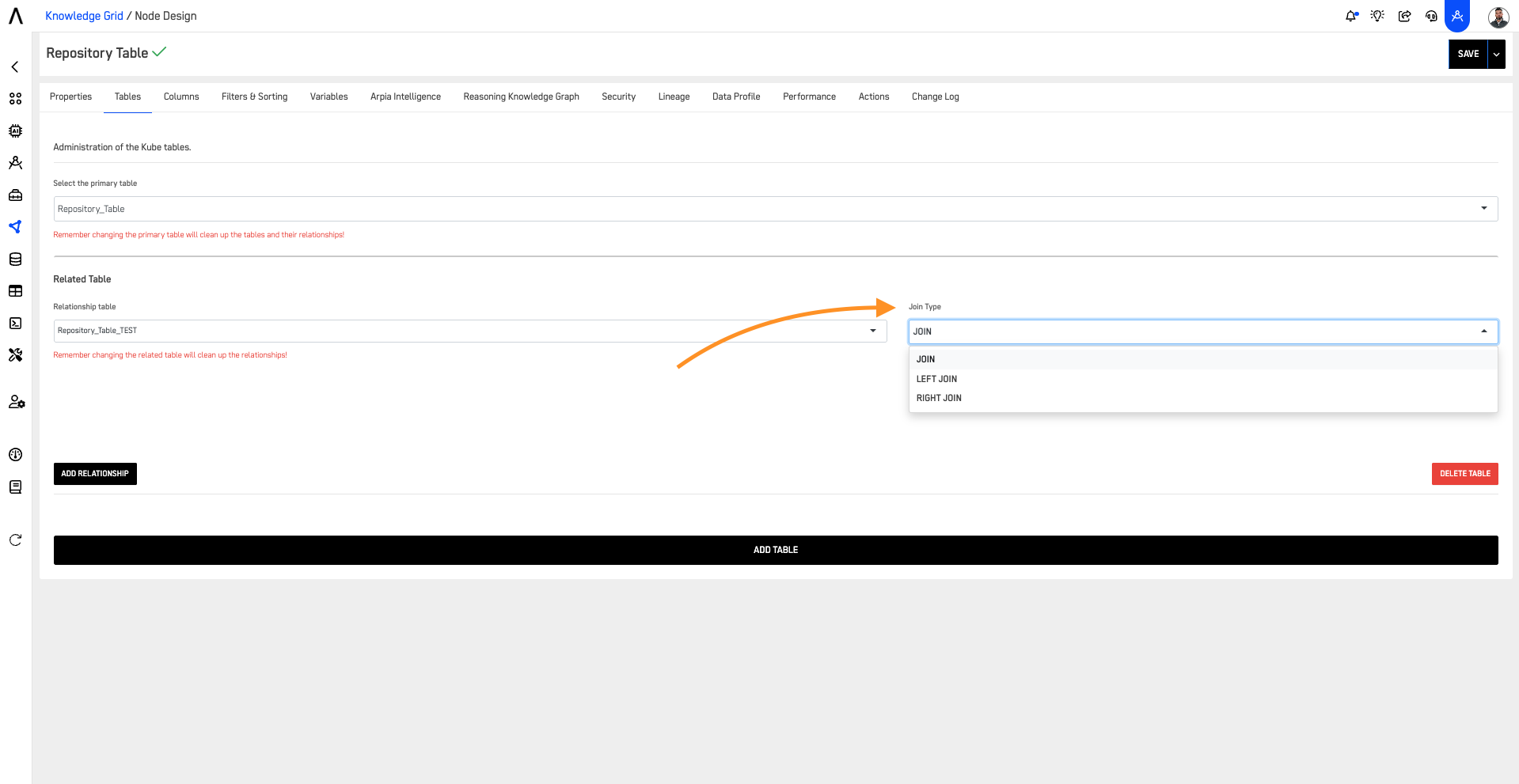1519x784 pixels.
Task: Open the Lineage tab
Action: [x=674, y=97]
